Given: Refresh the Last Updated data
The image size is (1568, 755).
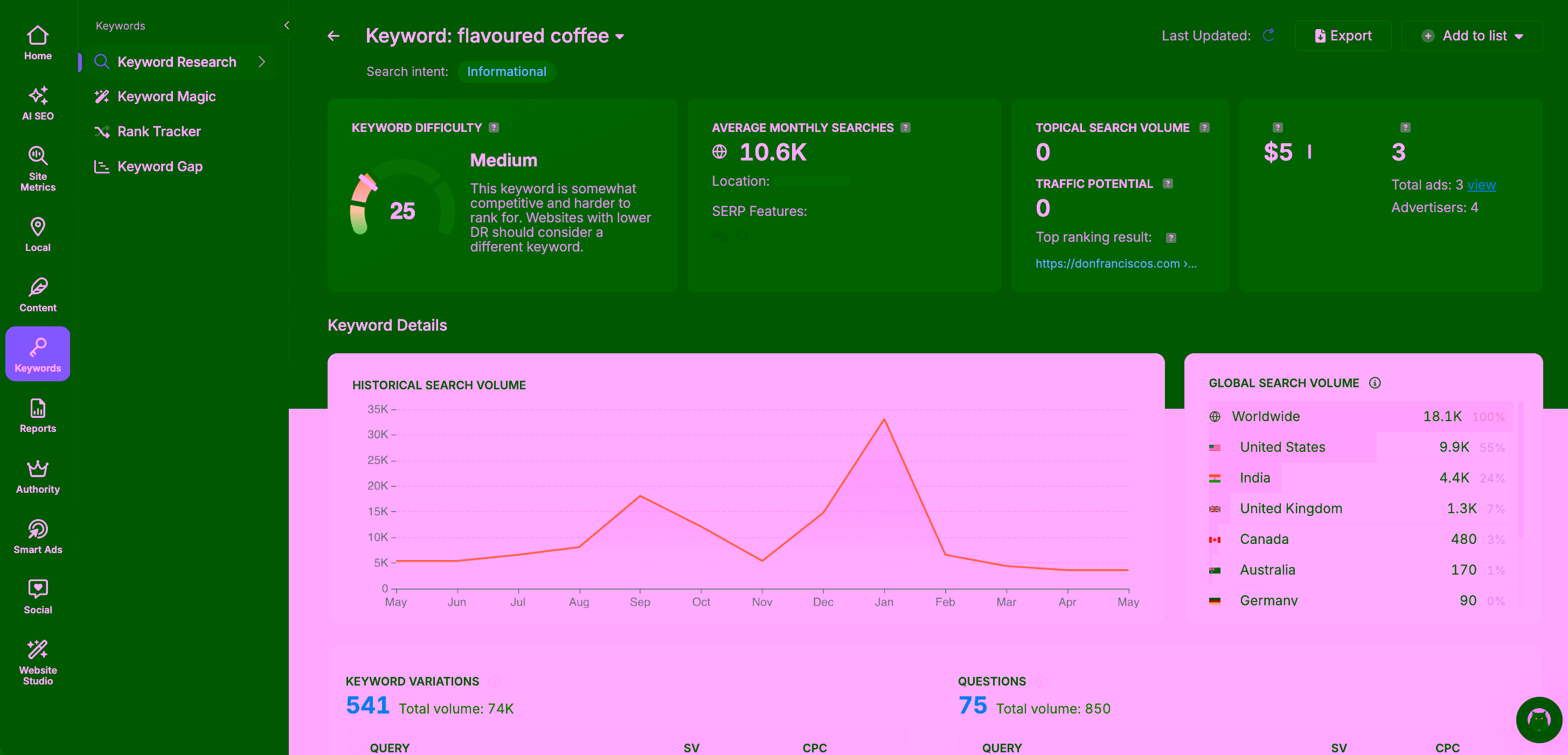Looking at the screenshot, I should (1268, 36).
